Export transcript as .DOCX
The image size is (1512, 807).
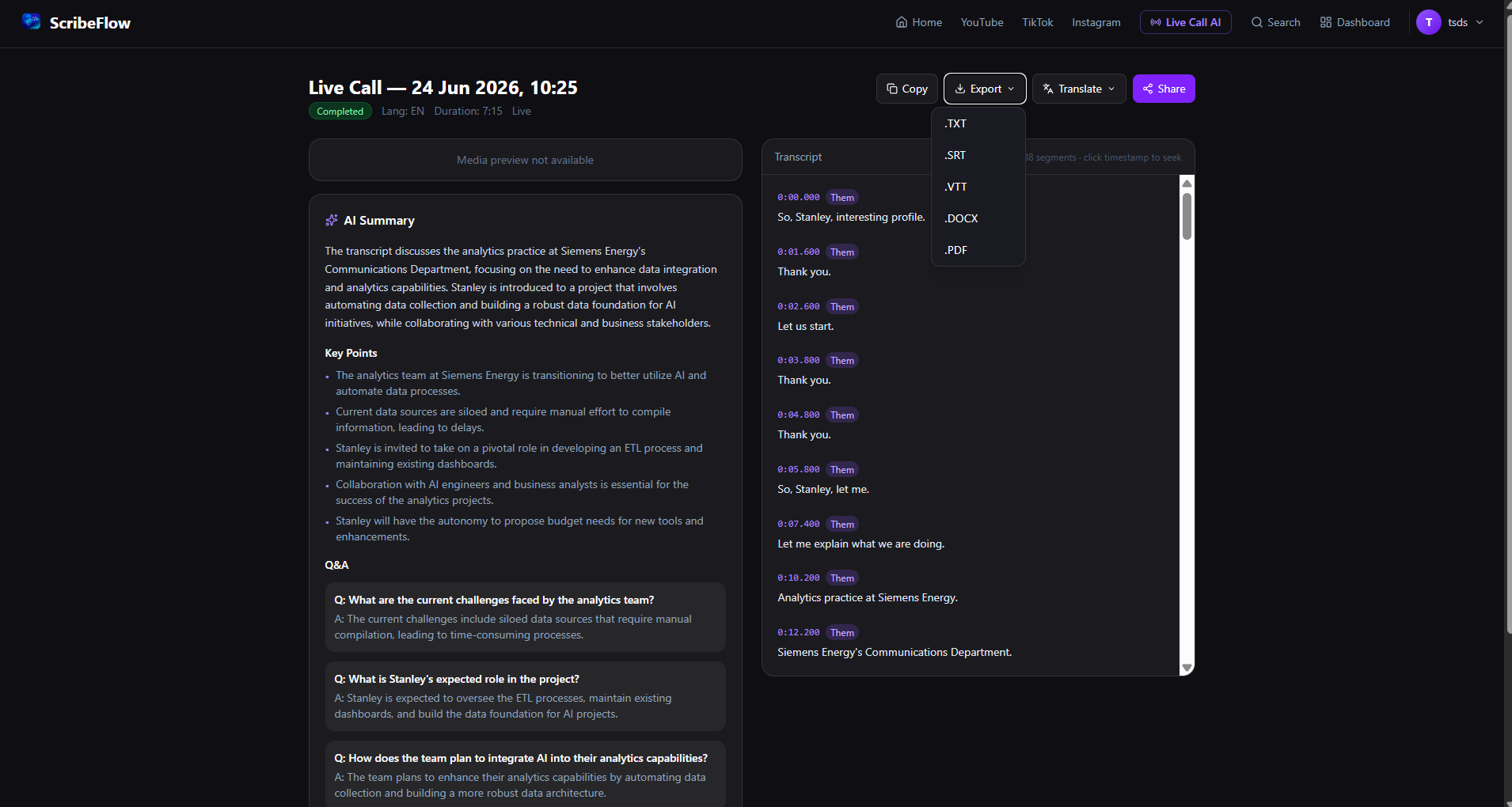(978, 218)
